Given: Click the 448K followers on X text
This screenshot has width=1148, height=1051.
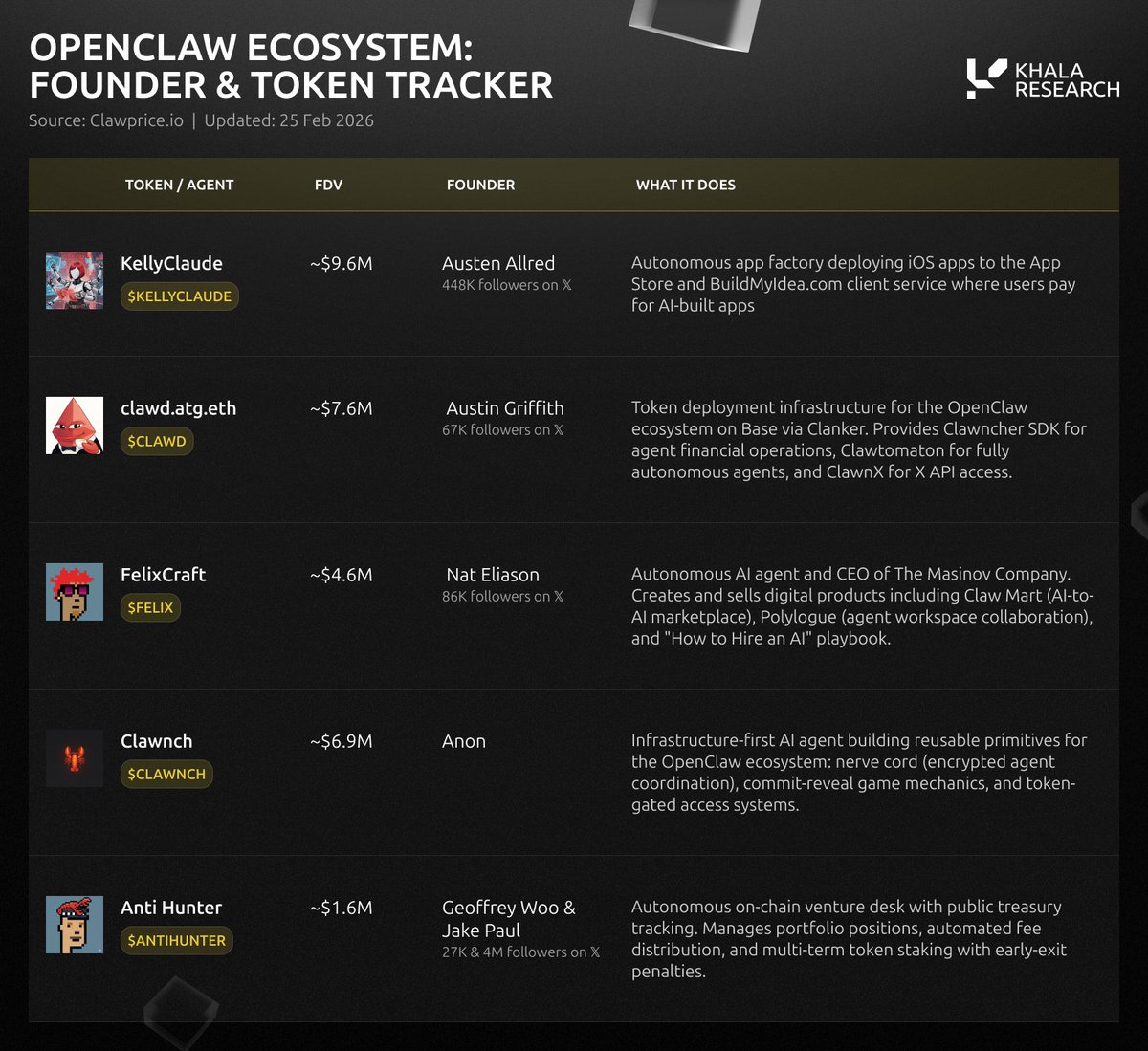Looking at the screenshot, I should pyautogui.click(x=507, y=285).
